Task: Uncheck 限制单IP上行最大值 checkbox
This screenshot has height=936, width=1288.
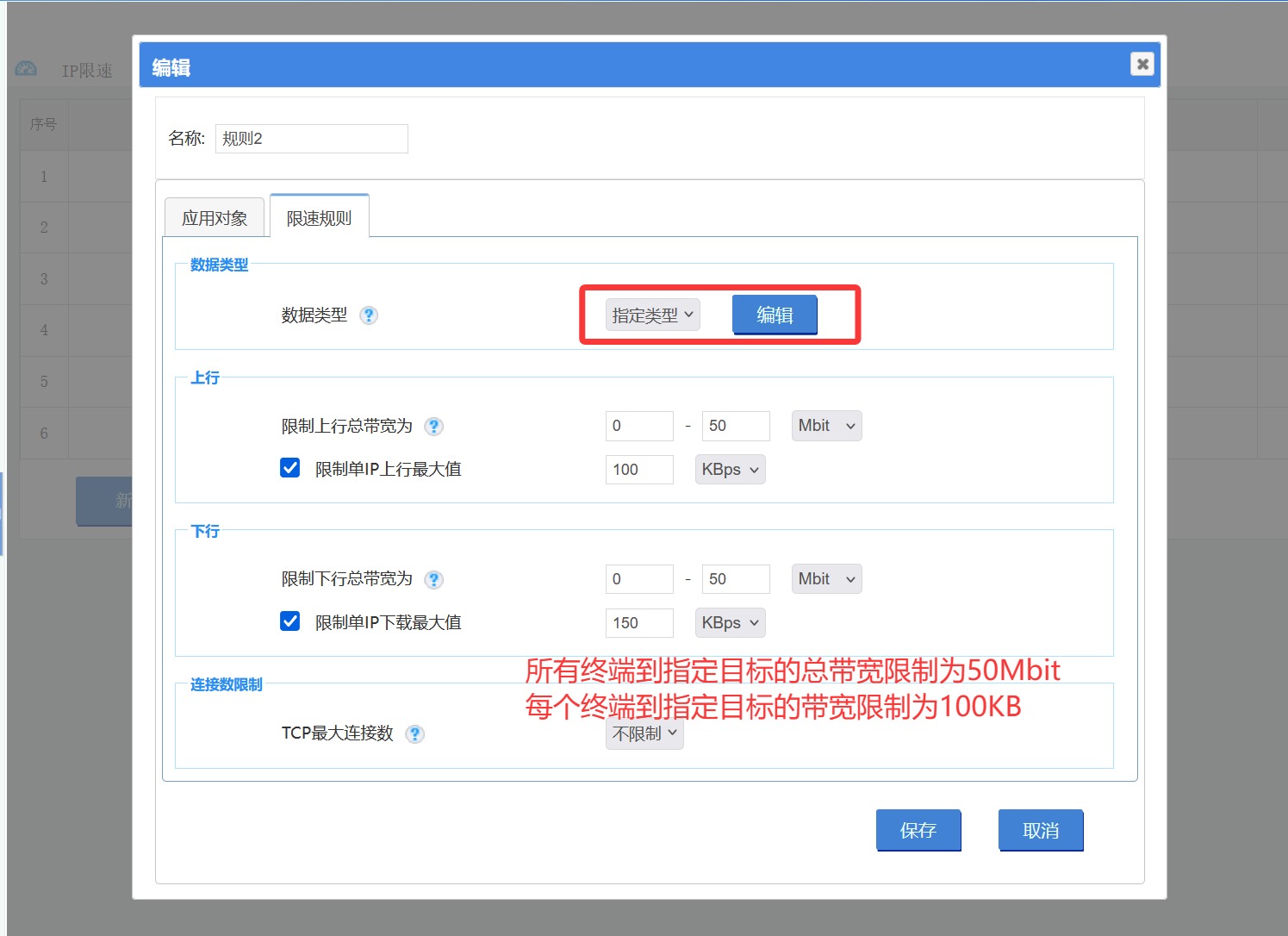Action: click(x=290, y=468)
